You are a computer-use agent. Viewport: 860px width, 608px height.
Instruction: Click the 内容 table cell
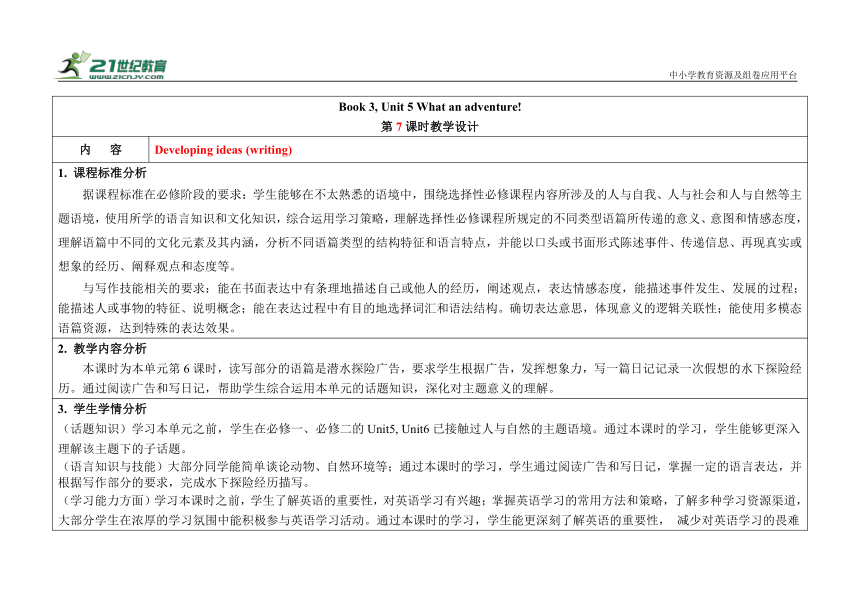[100, 150]
